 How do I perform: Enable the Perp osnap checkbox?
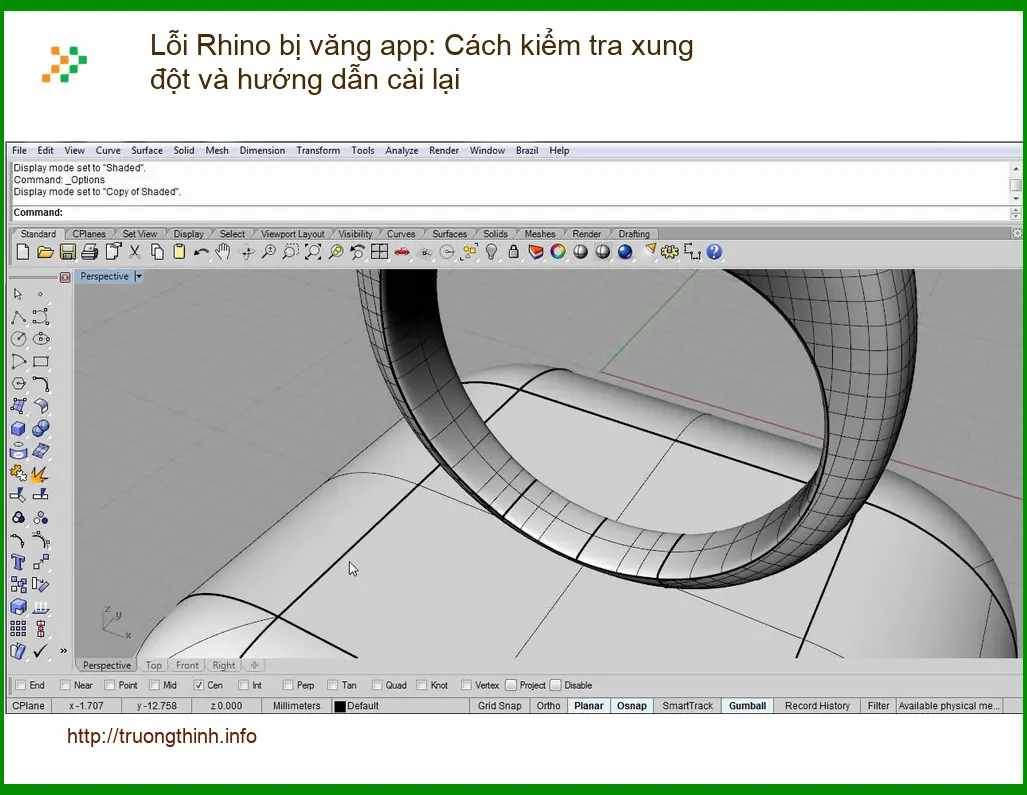pos(288,685)
